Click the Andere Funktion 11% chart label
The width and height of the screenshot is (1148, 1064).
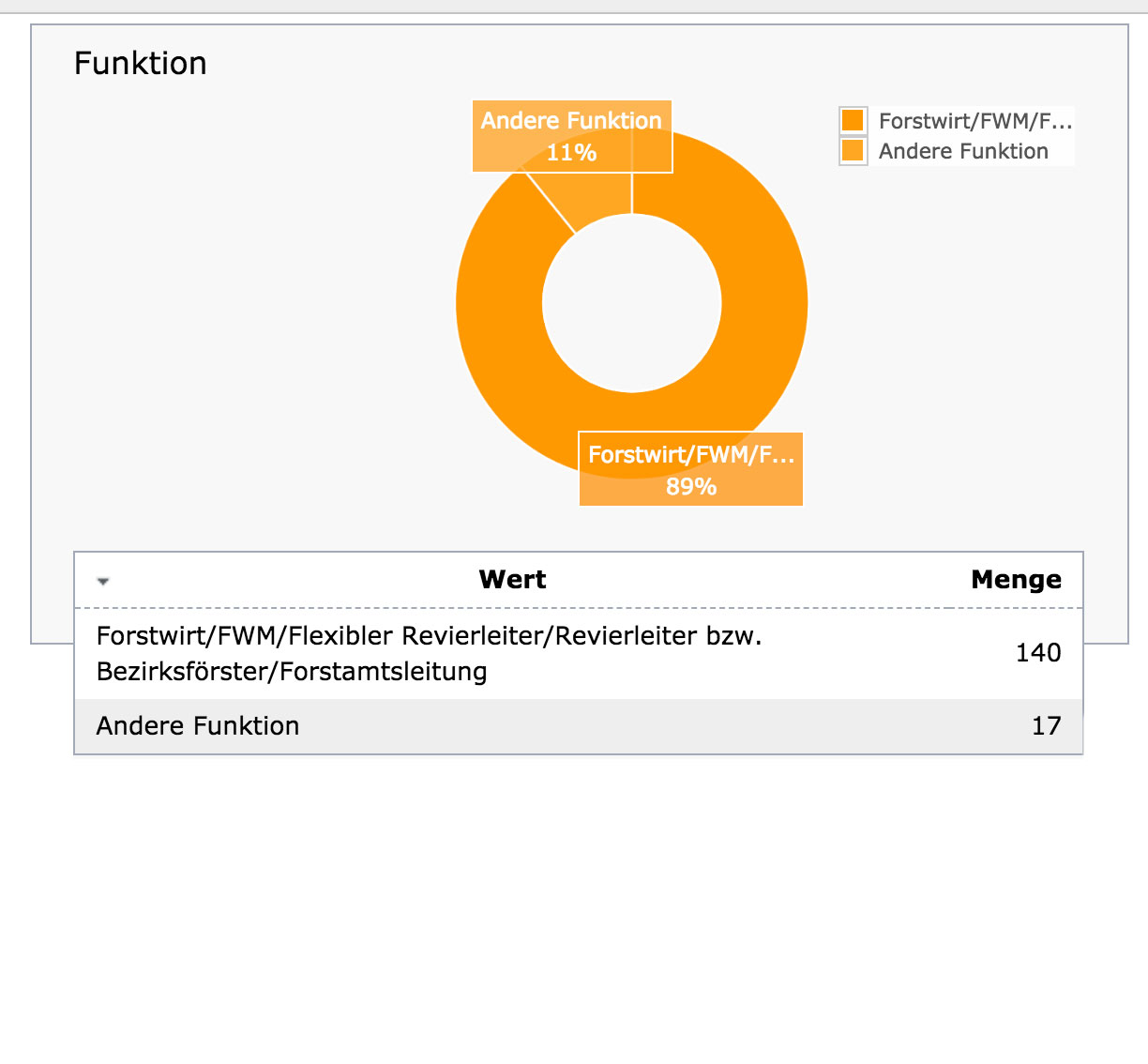572,136
